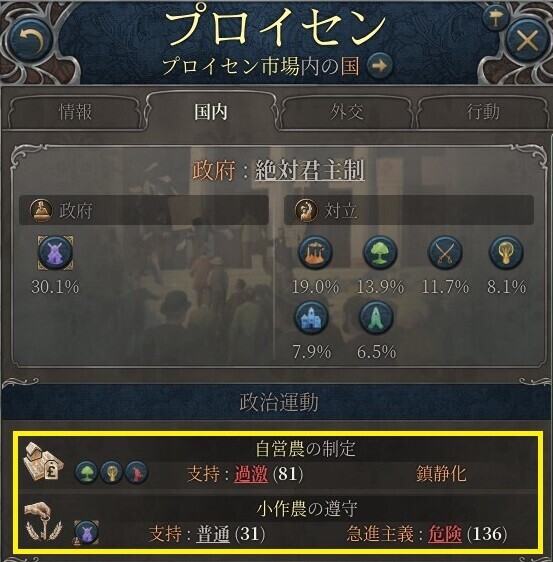Select the rural folk tree icon at 13.9%
Screen dimensions: 553x562
380,253
